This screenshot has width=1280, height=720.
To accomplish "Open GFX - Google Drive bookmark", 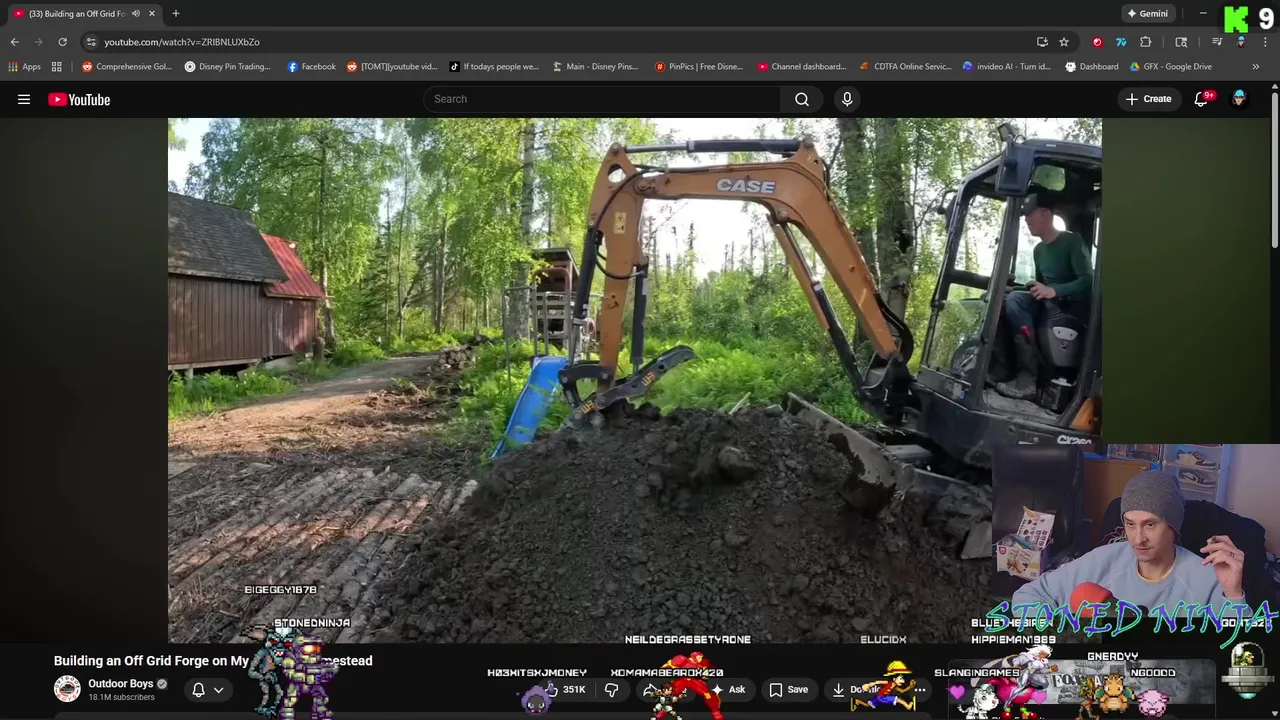I will (1171, 67).
